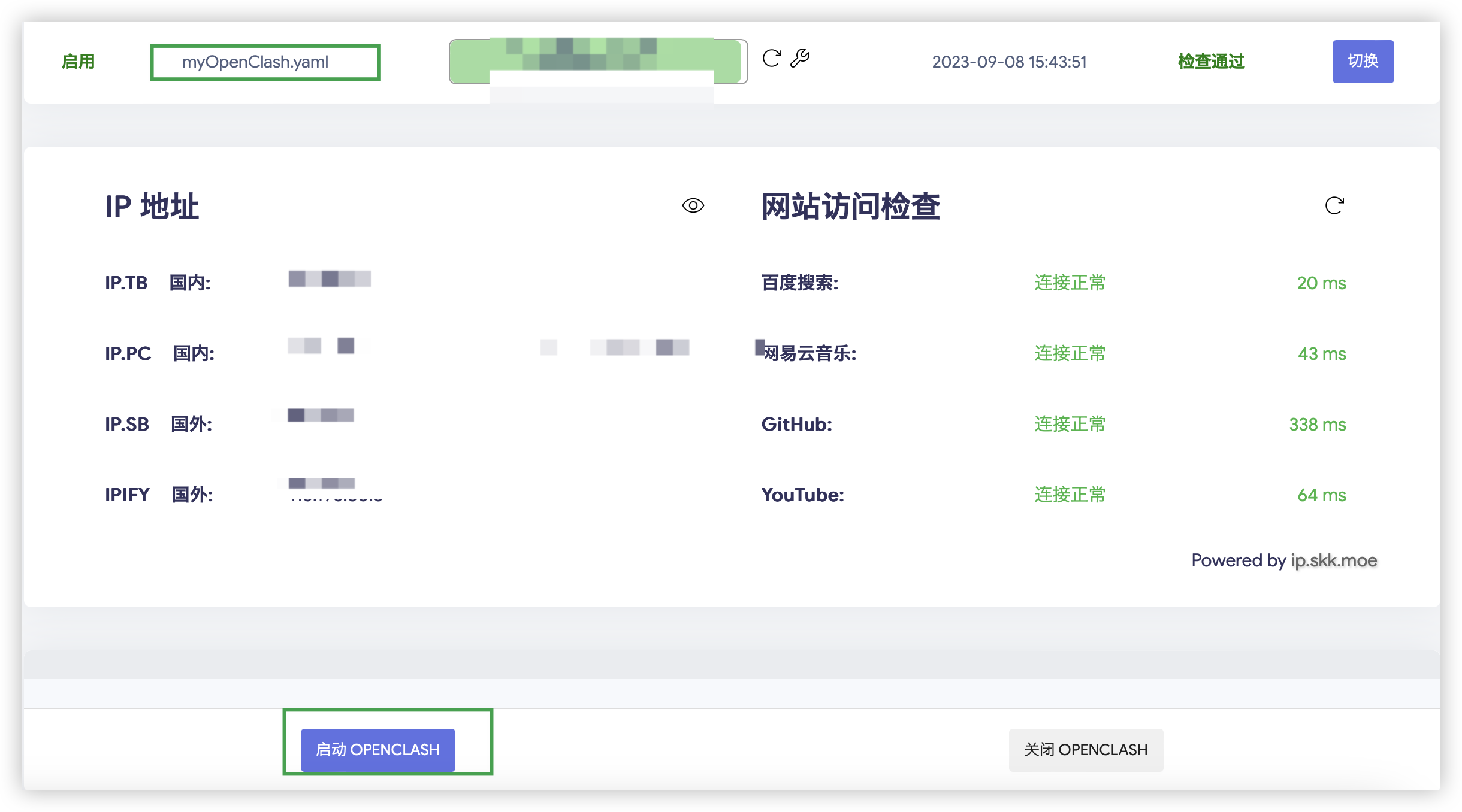Click the blurred IP.SB 国外 address
This screenshot has width=1462, height=812.
(x=321, y=415)
